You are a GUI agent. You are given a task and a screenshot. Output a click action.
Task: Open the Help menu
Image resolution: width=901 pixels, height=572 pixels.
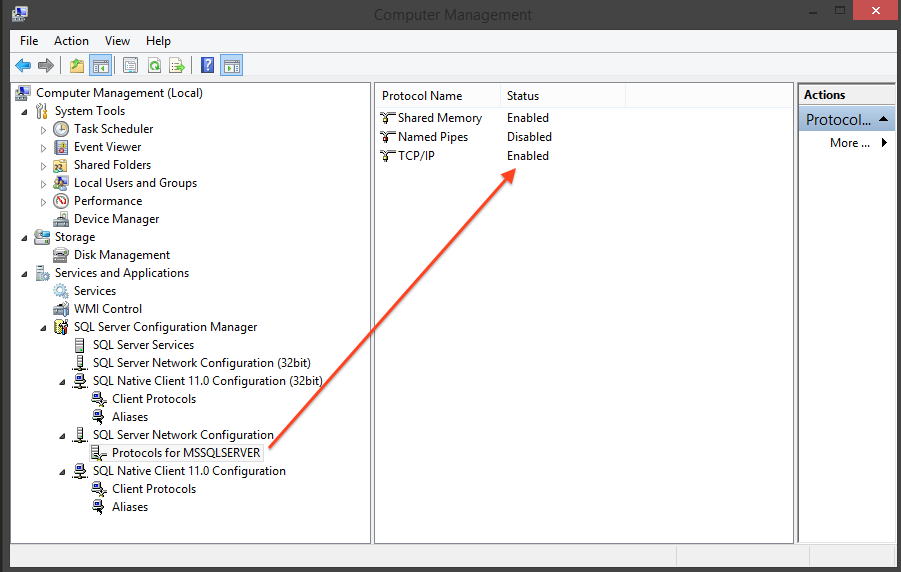point(158,41)
